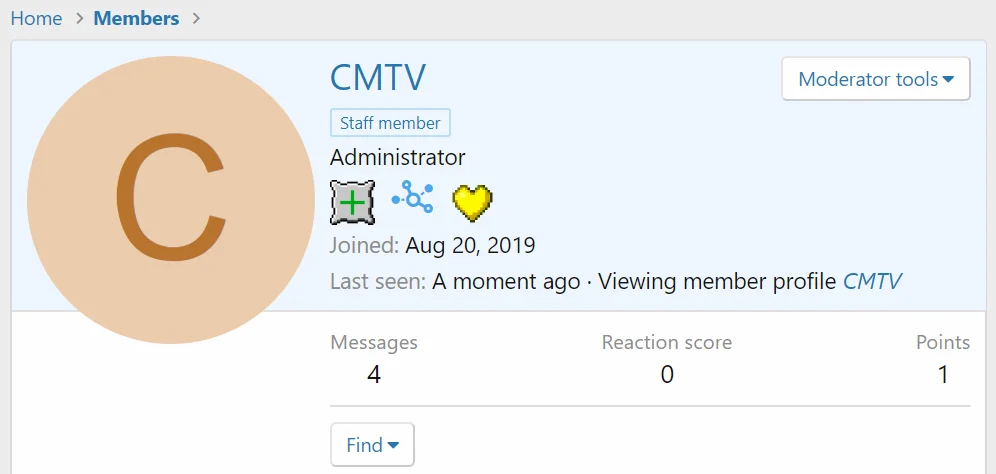Open the italic CMTV profile link
The width and height of the screenshot is (996, 474).
(872, 281)
